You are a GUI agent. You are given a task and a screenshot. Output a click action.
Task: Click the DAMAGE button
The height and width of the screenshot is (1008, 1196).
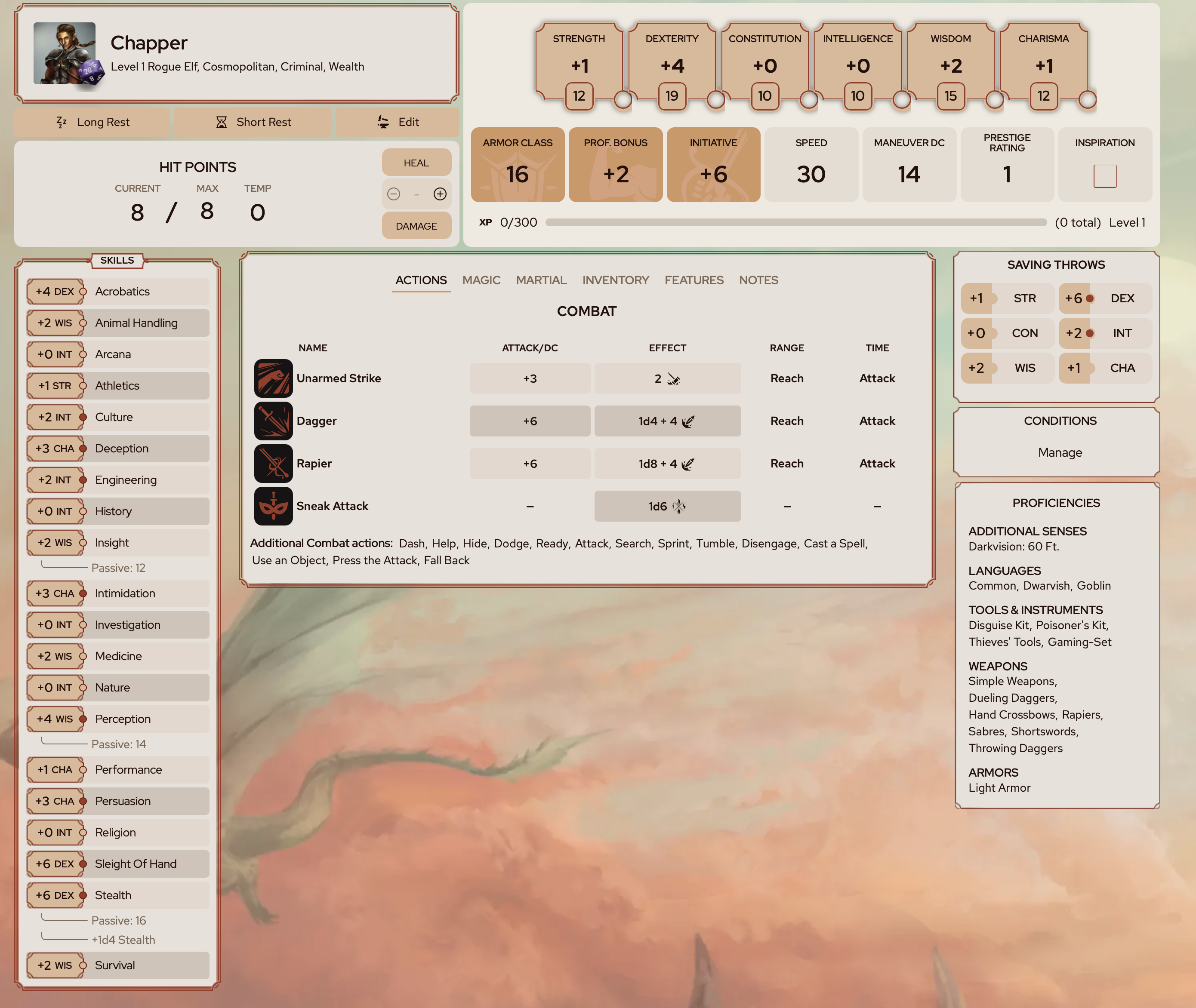click(416, 226)
